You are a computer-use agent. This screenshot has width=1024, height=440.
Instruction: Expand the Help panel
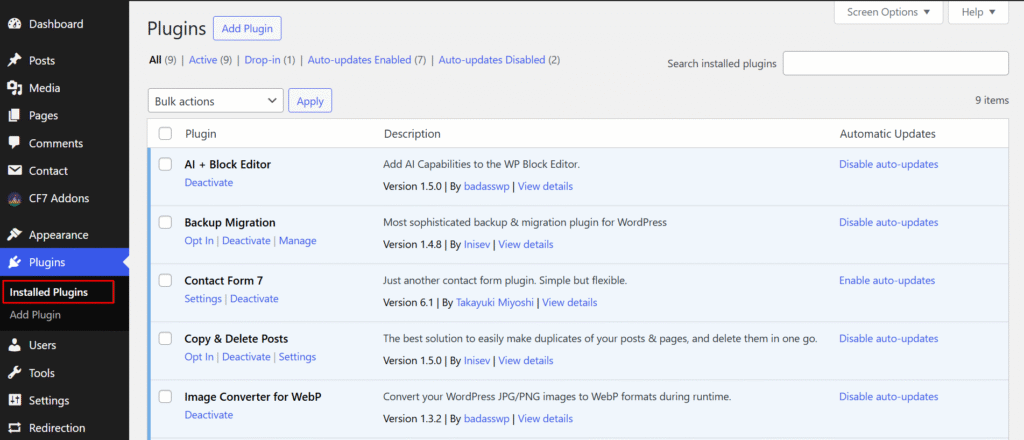coord(978,12)
